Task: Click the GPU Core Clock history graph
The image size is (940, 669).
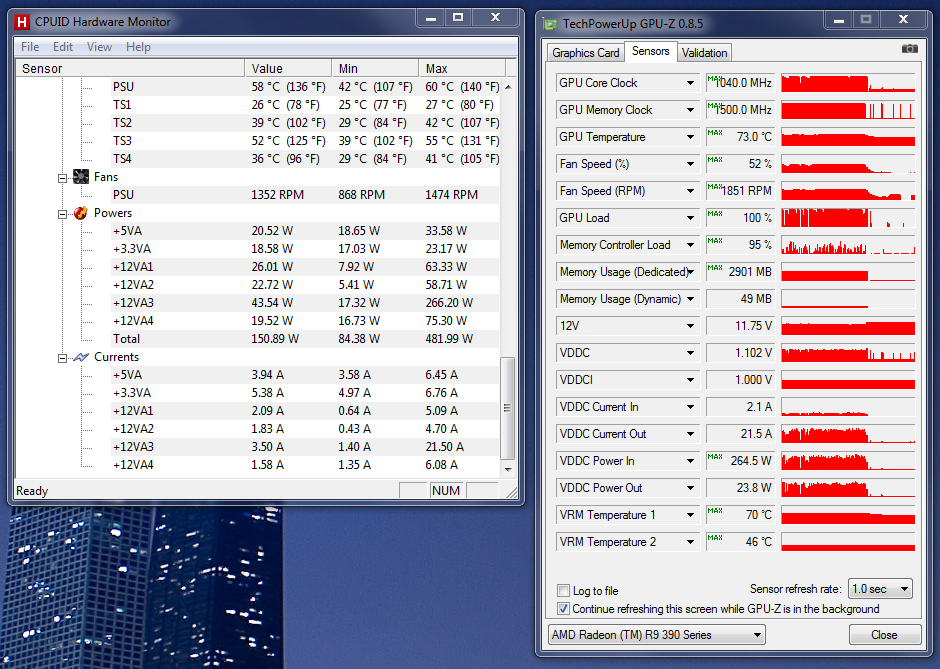Action: coord(848,83)
